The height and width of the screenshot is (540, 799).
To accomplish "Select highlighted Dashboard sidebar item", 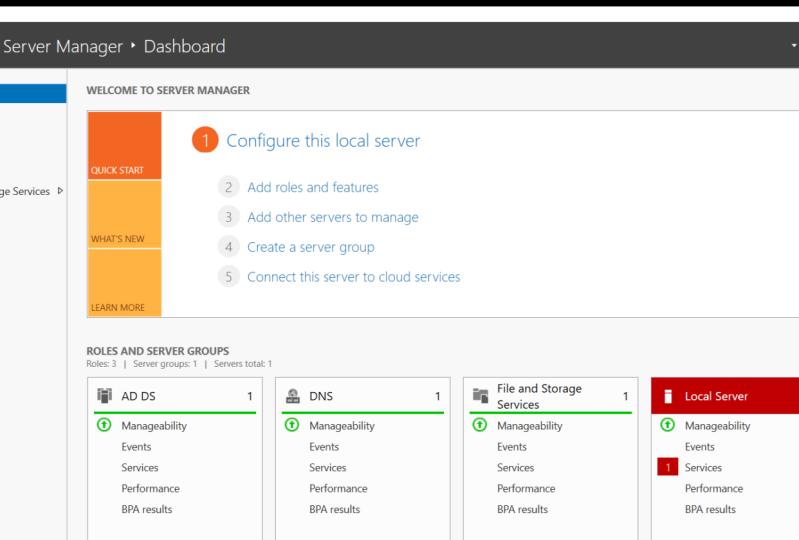I will click(x=33, y=94).
